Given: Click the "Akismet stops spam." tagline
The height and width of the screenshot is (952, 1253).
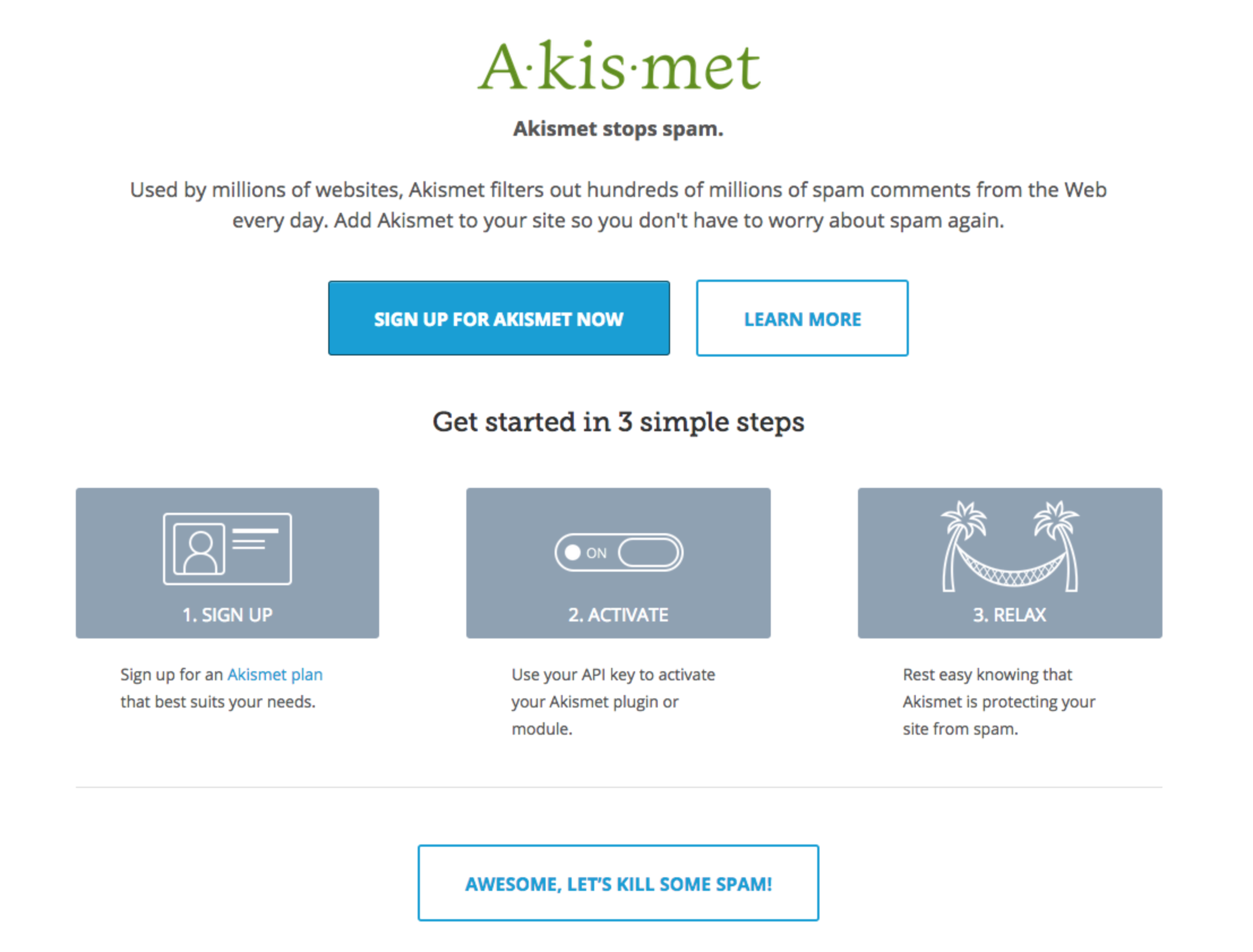Looking at the screenshot, I should coord(619,129).
